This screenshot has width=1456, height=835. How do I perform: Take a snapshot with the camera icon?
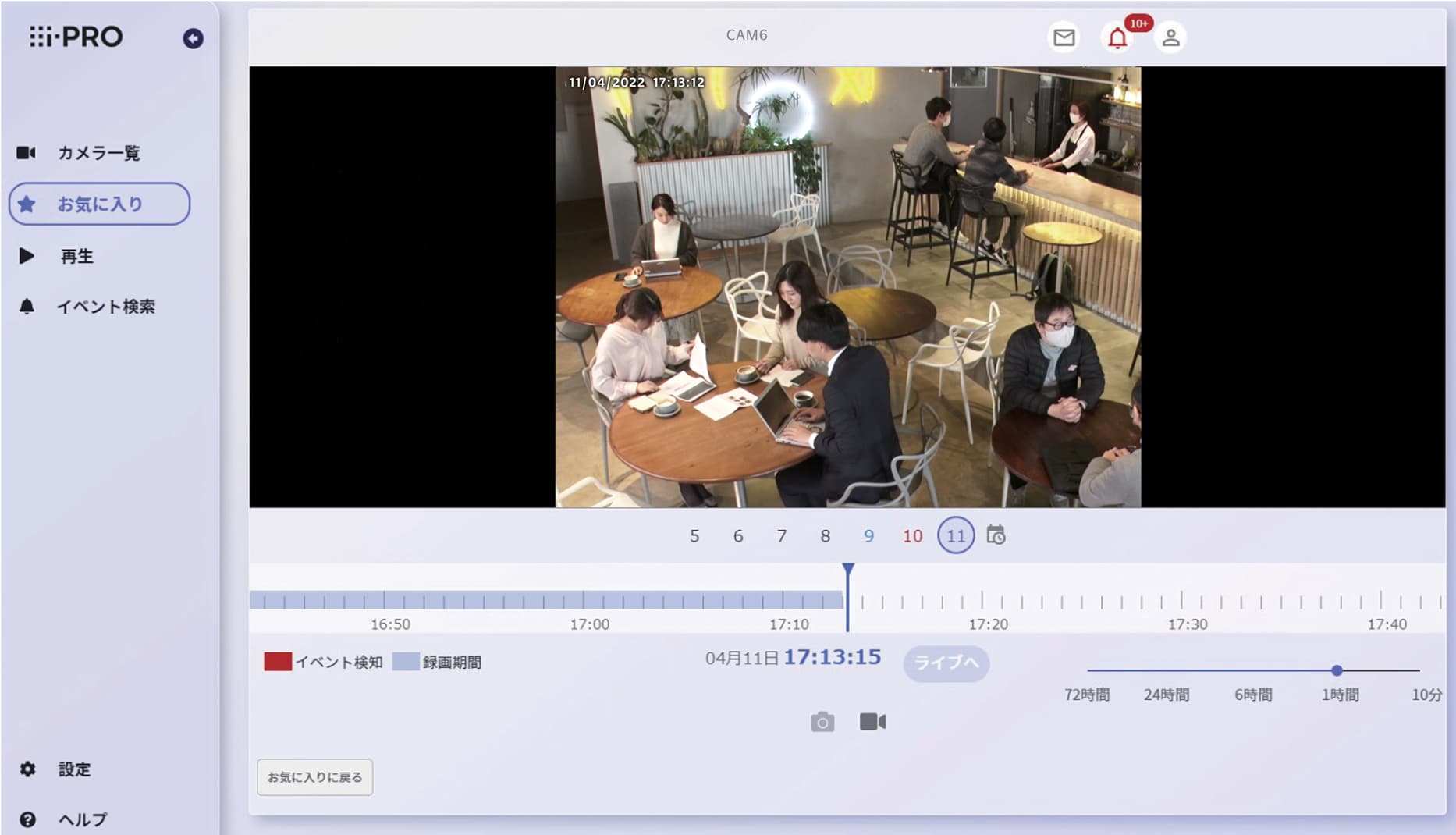coord(822,722)
